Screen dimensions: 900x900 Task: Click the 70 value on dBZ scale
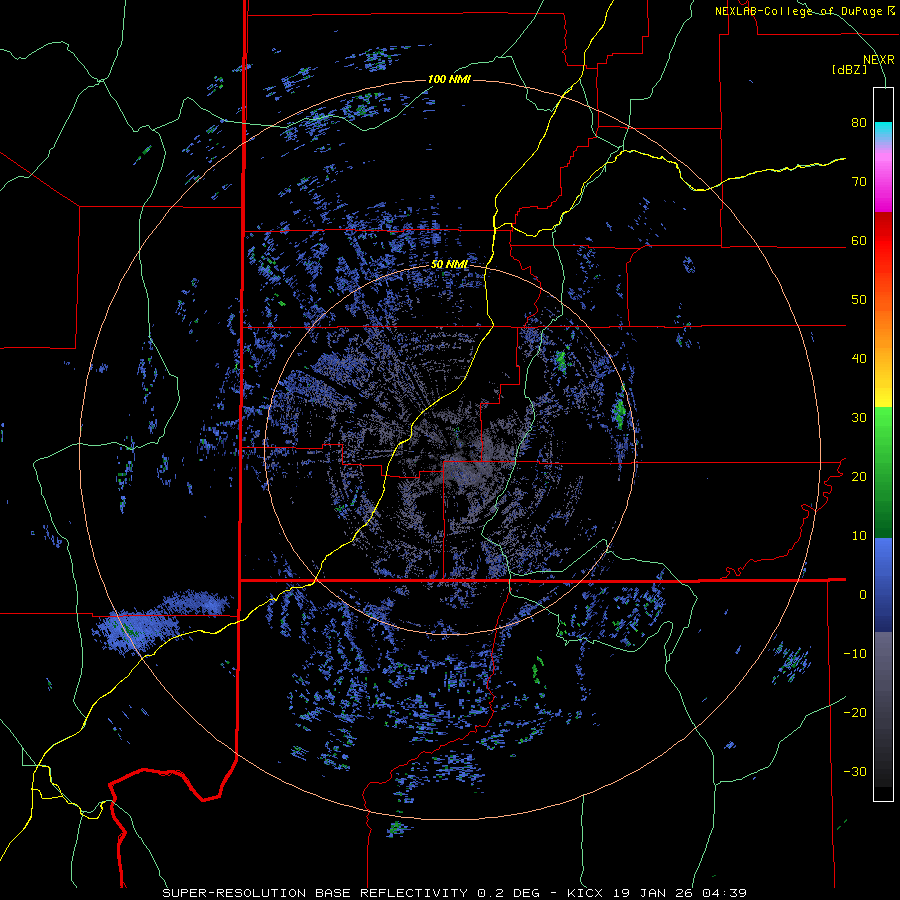859,181
